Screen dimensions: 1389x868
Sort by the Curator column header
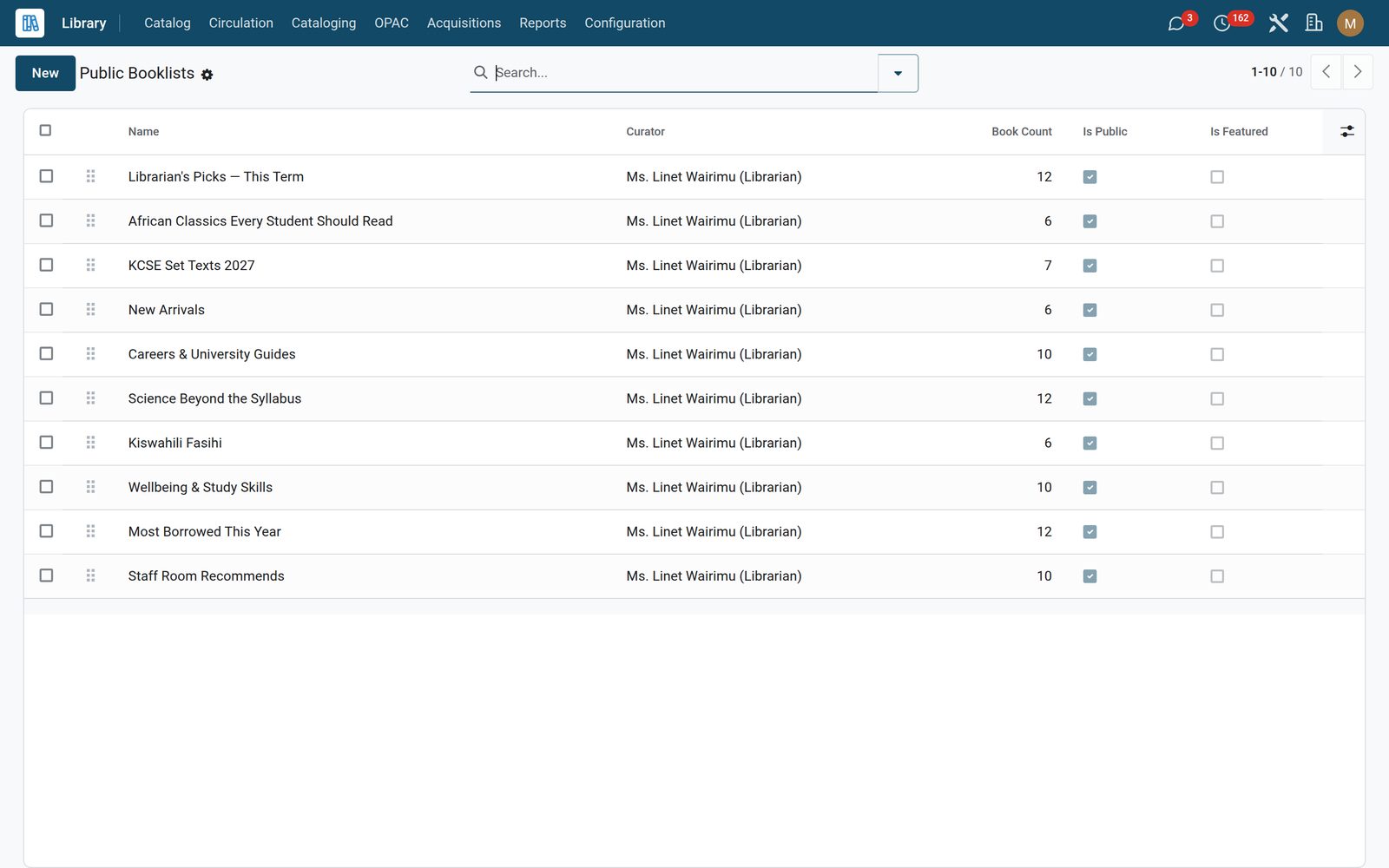tap(645, 132)
